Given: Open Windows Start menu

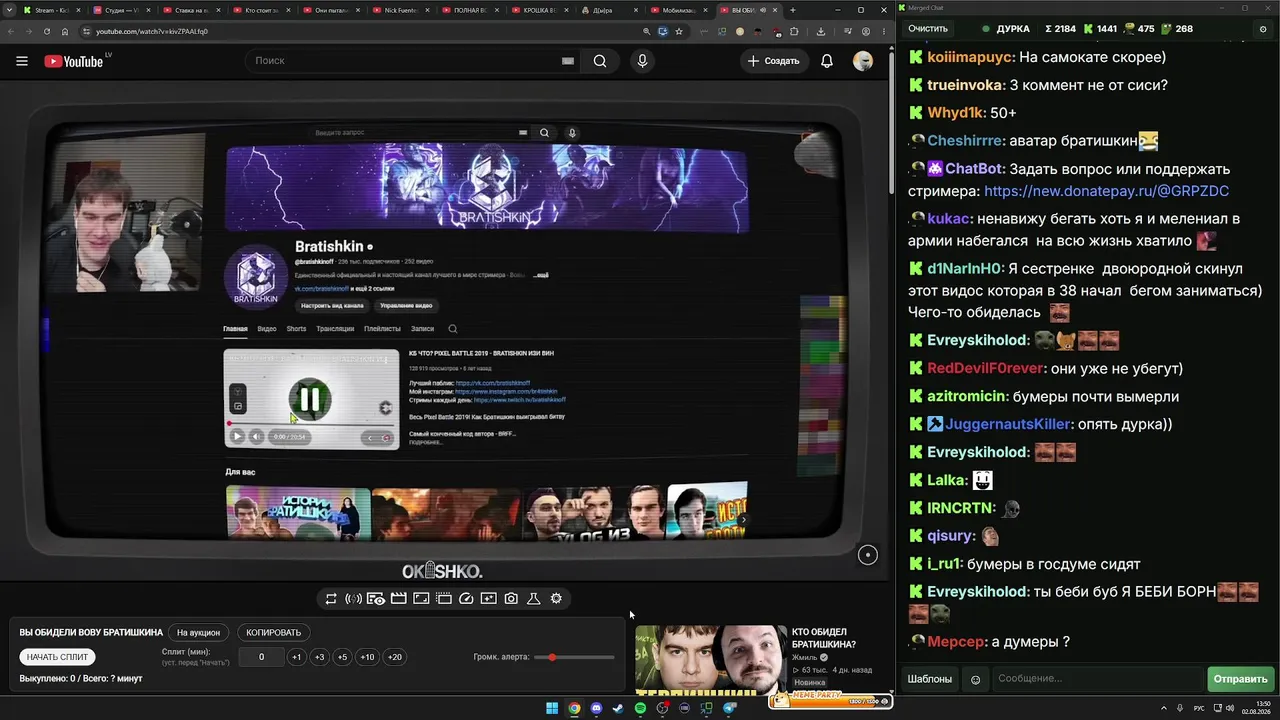Looking at the screenshot, I should 552,709.
